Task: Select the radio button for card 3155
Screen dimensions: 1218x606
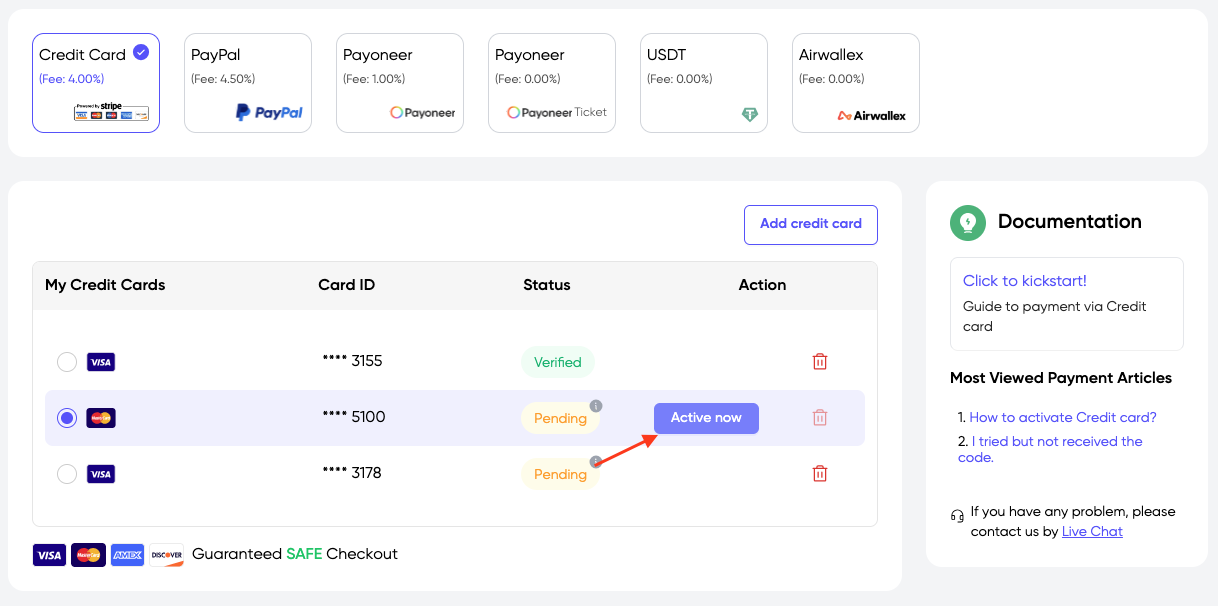Action: [67, 361]
